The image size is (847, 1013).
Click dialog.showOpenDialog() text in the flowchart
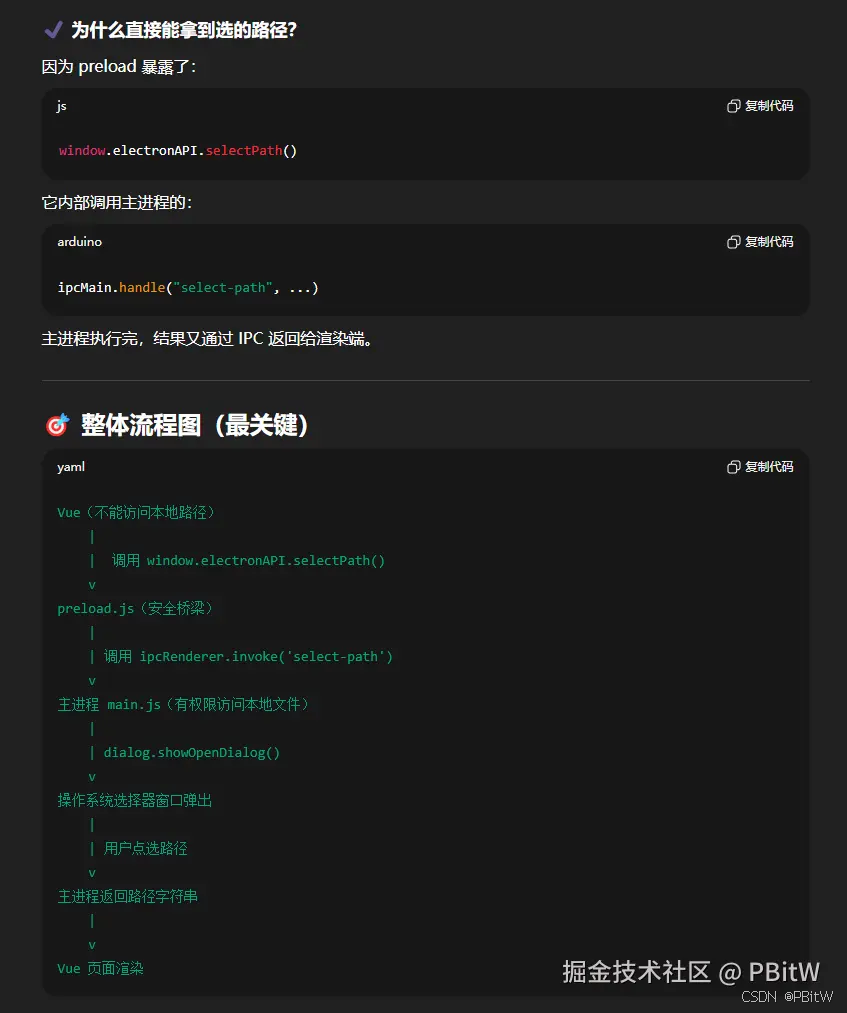coord(191,752)
